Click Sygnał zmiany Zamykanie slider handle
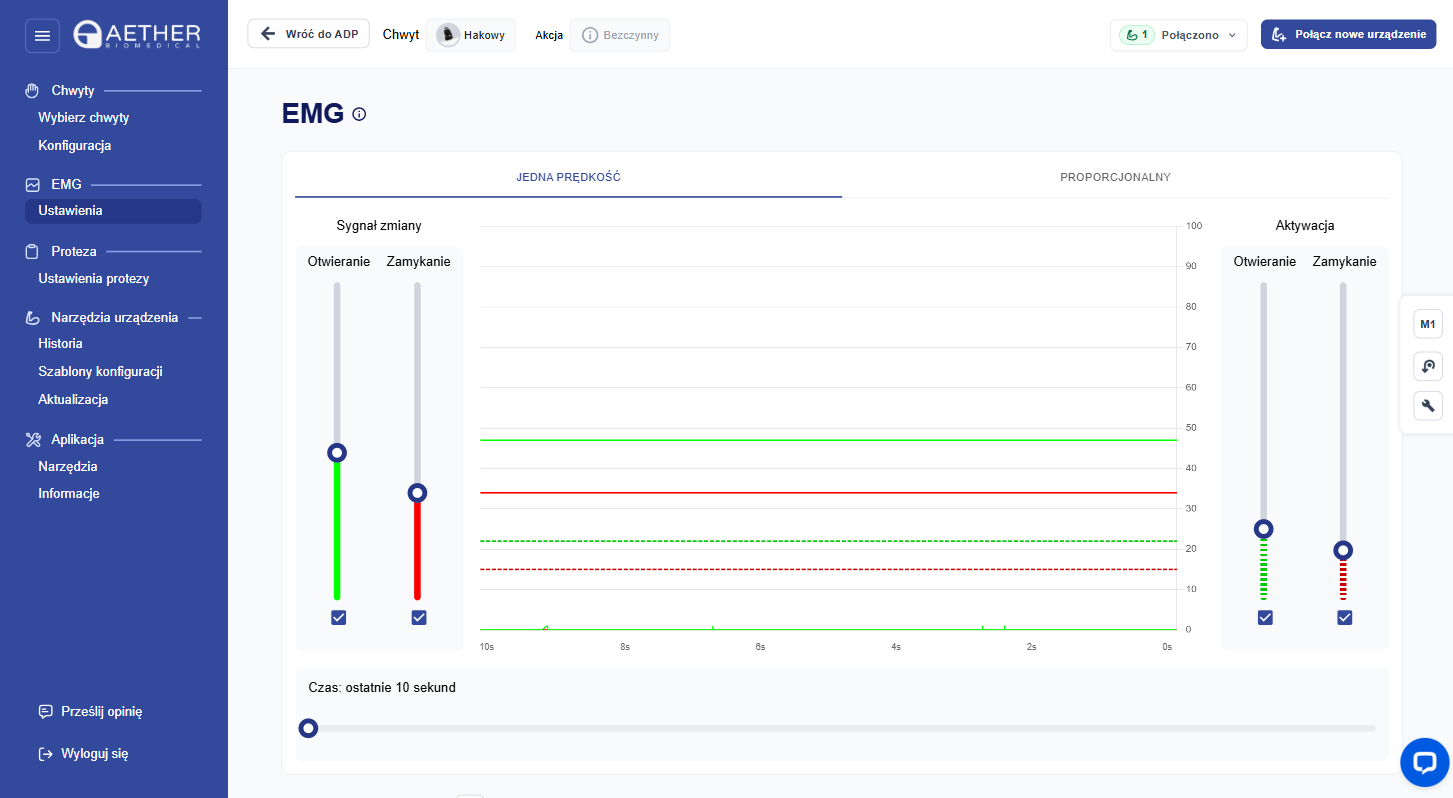The image size is (1453, 798). click(417, 493)
